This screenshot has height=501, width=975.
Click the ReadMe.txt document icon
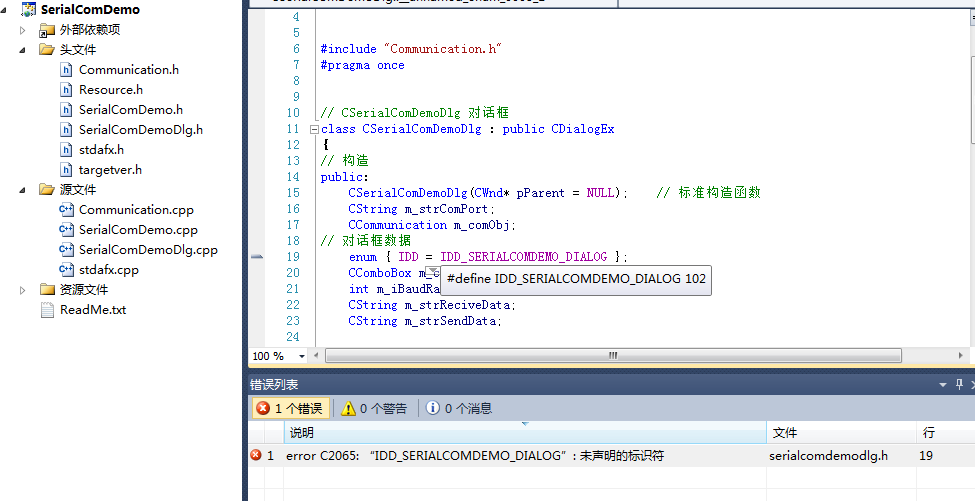[x=47, y=310]
